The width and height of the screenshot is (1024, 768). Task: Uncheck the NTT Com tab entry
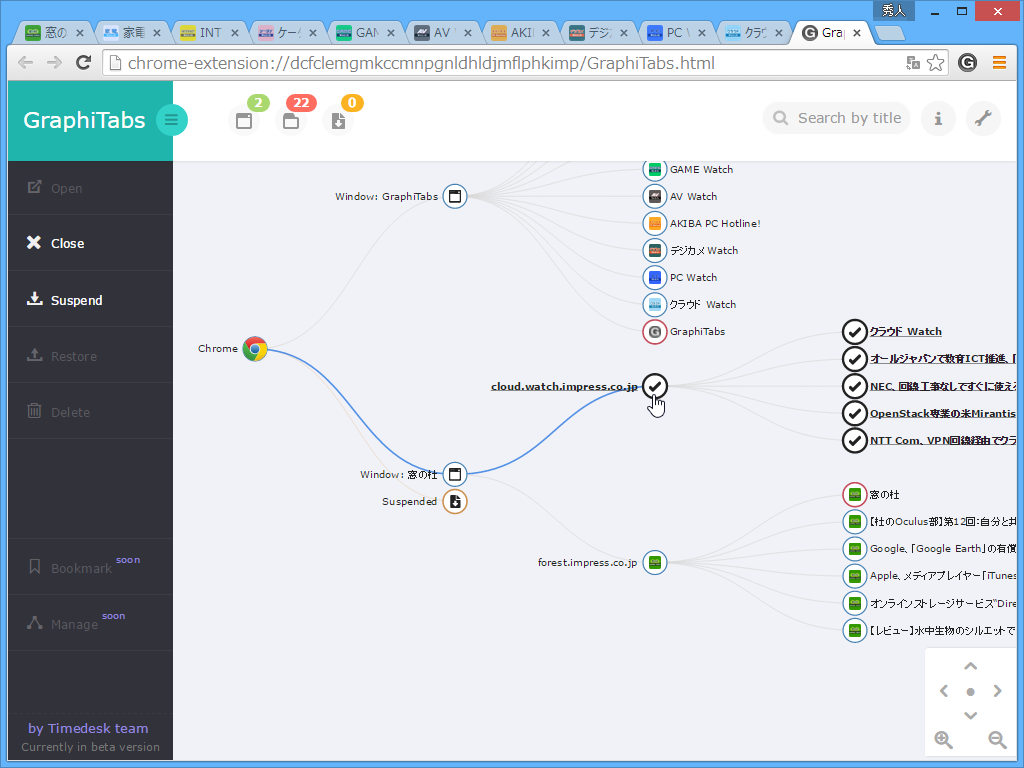tap(855, 440)
